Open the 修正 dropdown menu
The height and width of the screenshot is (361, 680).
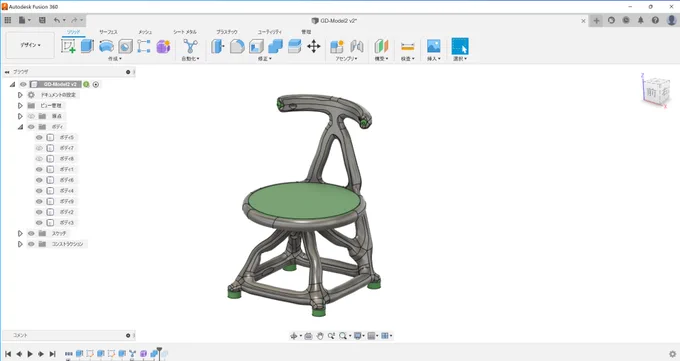tap(265, 59)
